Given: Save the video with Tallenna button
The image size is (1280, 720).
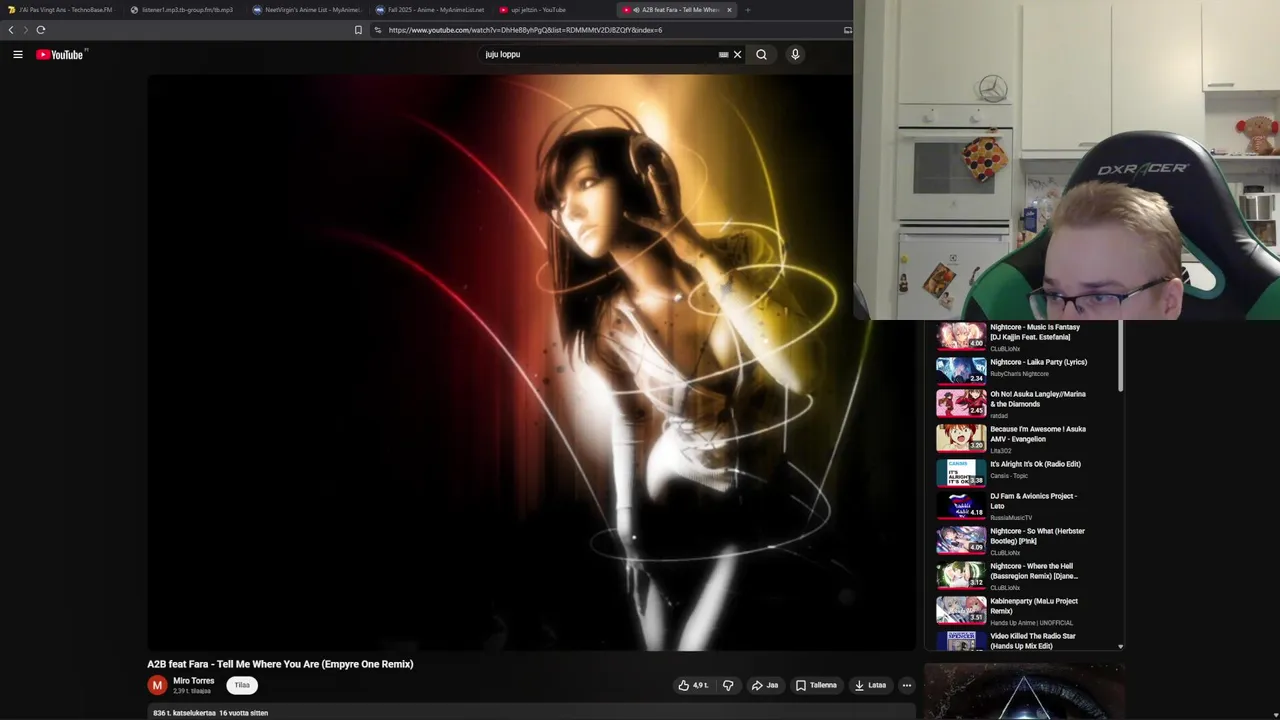Looking at the screenshot, I should tap(816, 685).
